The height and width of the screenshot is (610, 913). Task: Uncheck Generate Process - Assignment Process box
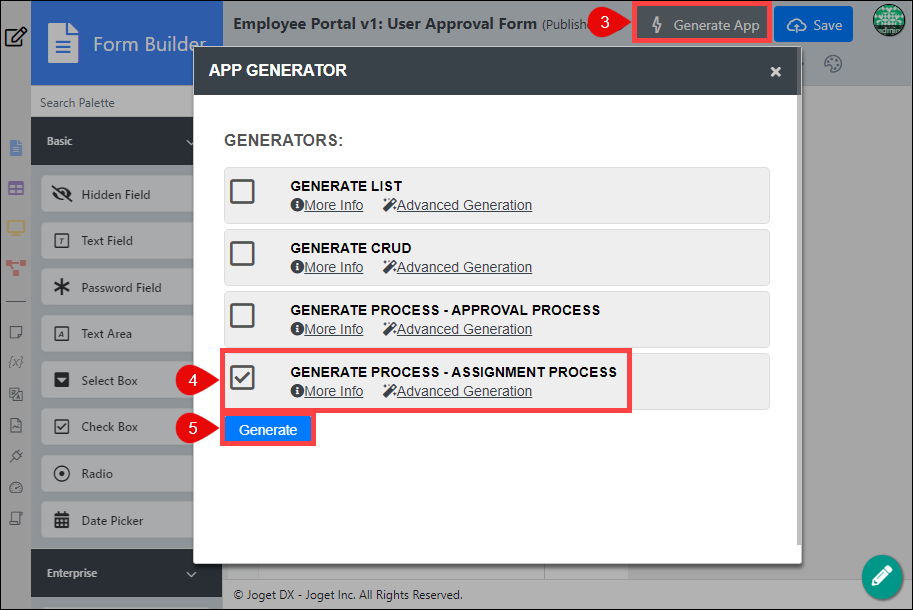(242, 378)
